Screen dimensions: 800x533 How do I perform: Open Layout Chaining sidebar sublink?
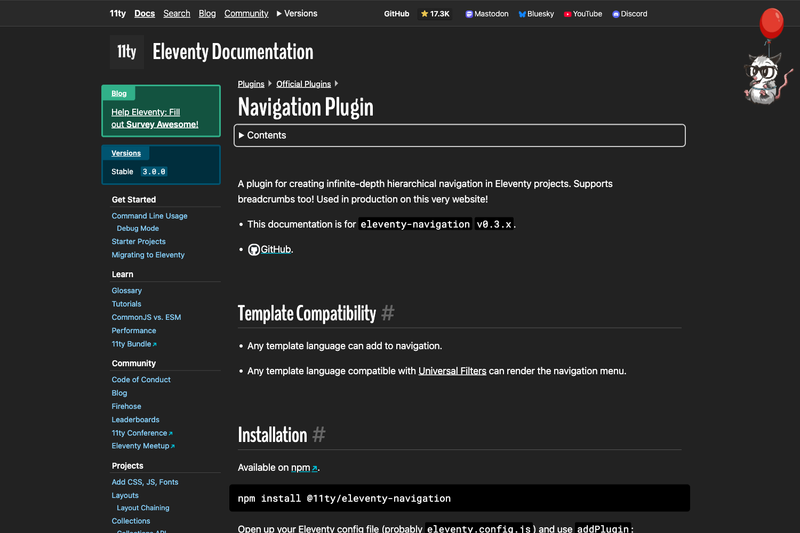coord(143,507)
